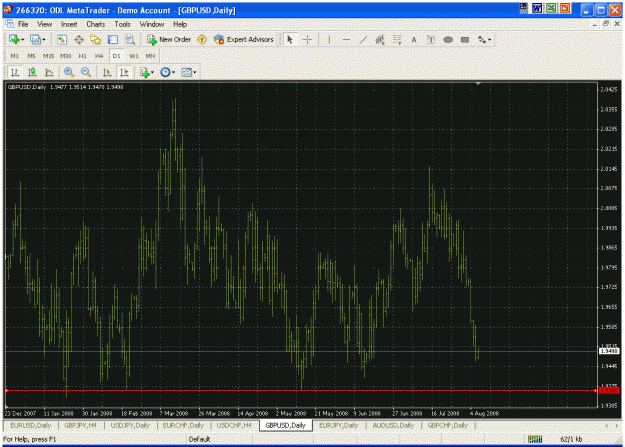Viewport: 625px width, 447px height.
Task: Switch to the GBPJPY,H4 chart tab
Action: click(x=80, y=425)
